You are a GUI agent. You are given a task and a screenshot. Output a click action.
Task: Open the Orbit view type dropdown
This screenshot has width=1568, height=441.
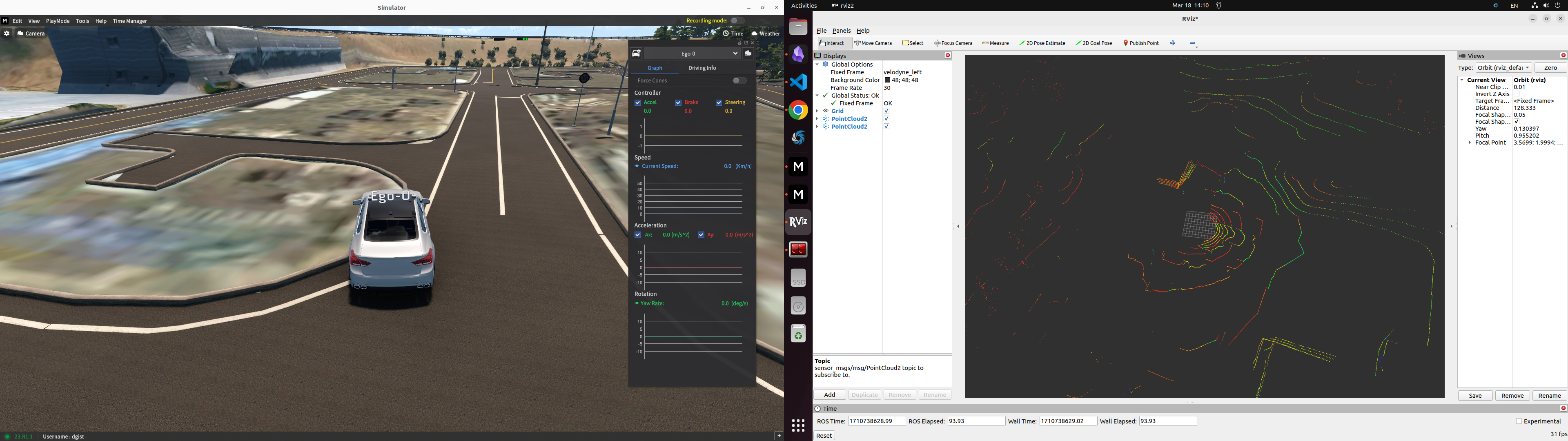point(1503,68)
